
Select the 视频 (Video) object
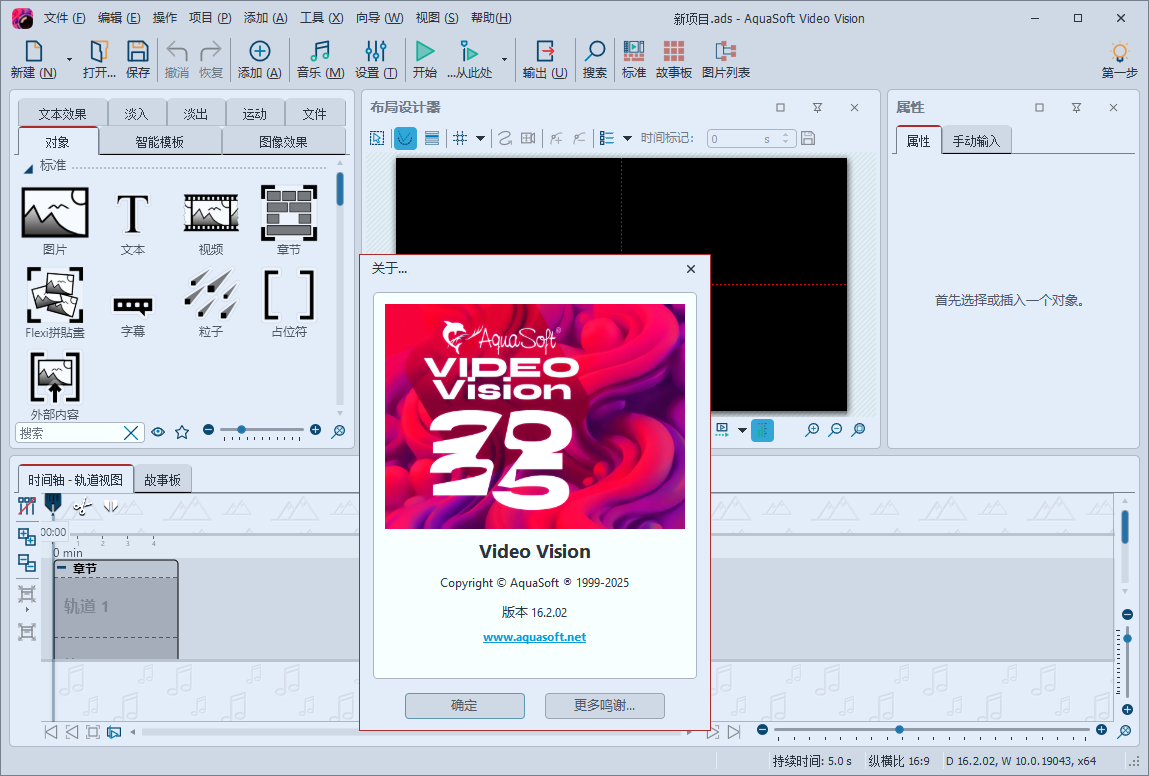coord(211,220)
